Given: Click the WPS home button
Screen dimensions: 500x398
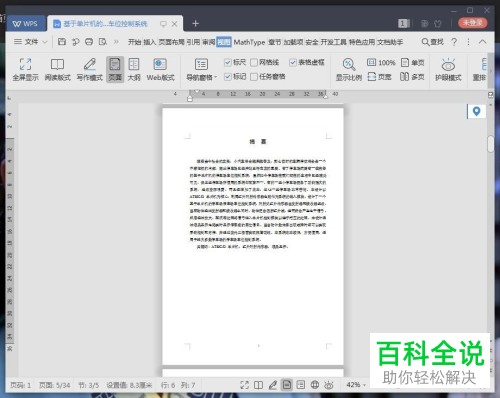Looking at the screenshot, I should pyautogui.click(x=25, y=24).
